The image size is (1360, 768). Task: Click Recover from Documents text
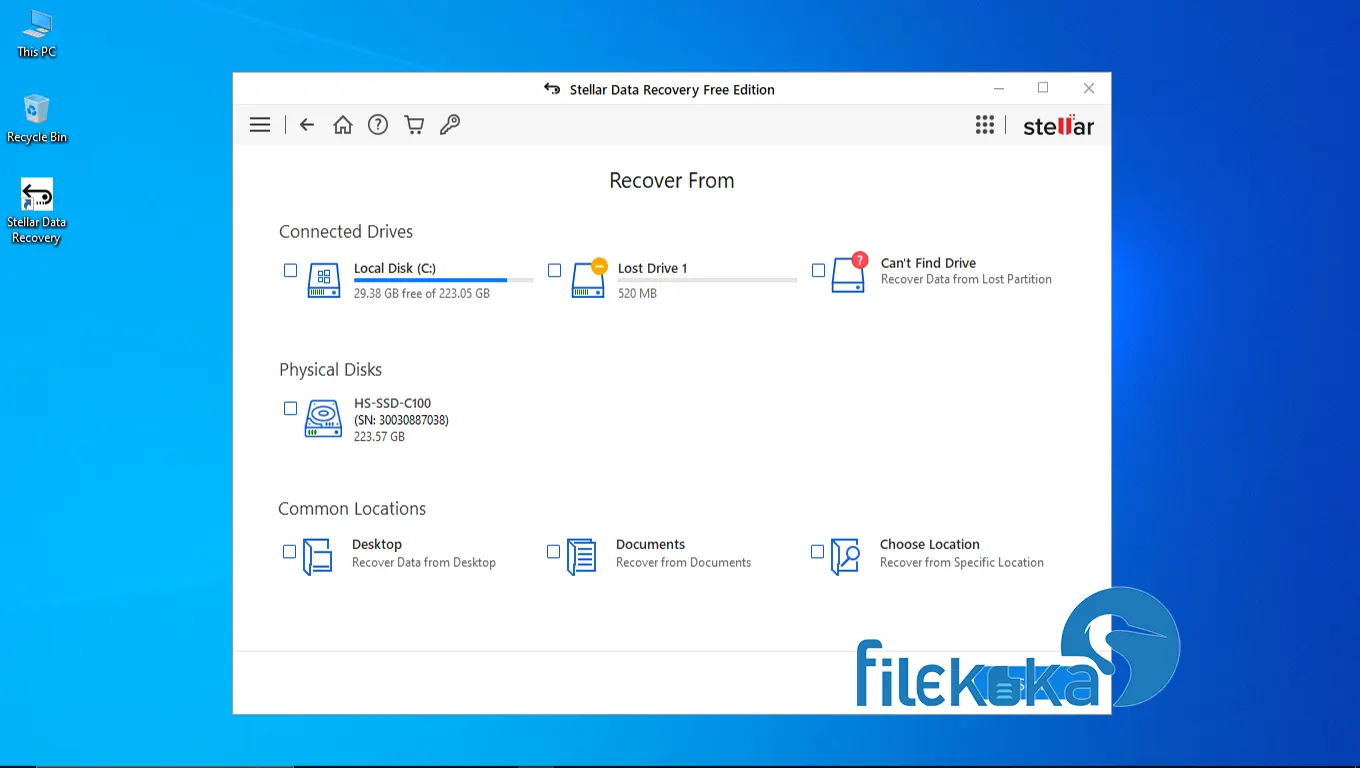(683, 562)
